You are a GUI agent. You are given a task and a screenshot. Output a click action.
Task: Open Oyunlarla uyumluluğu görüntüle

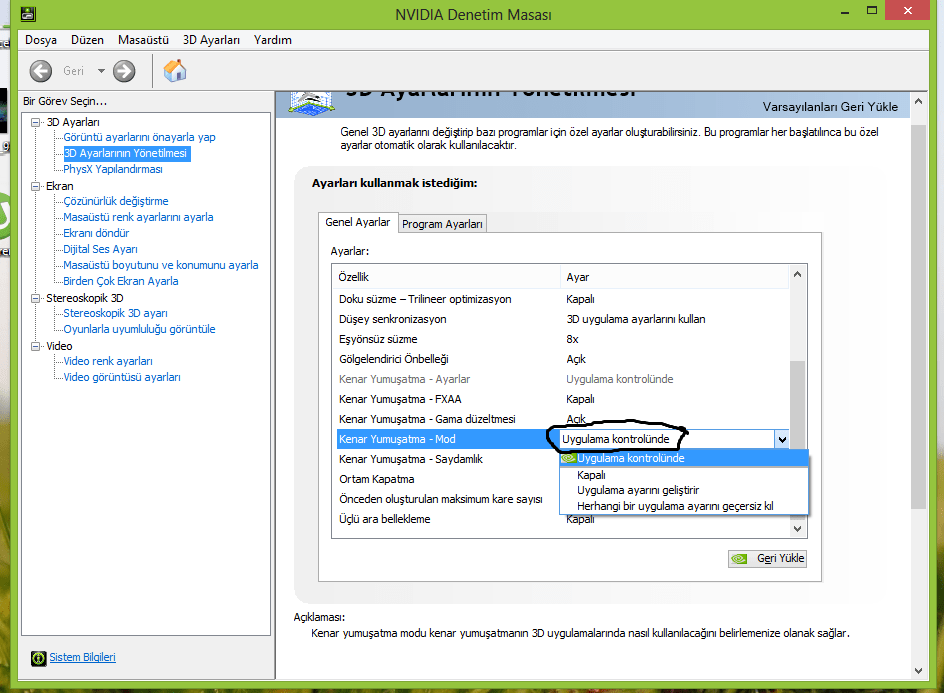(140, 329)
